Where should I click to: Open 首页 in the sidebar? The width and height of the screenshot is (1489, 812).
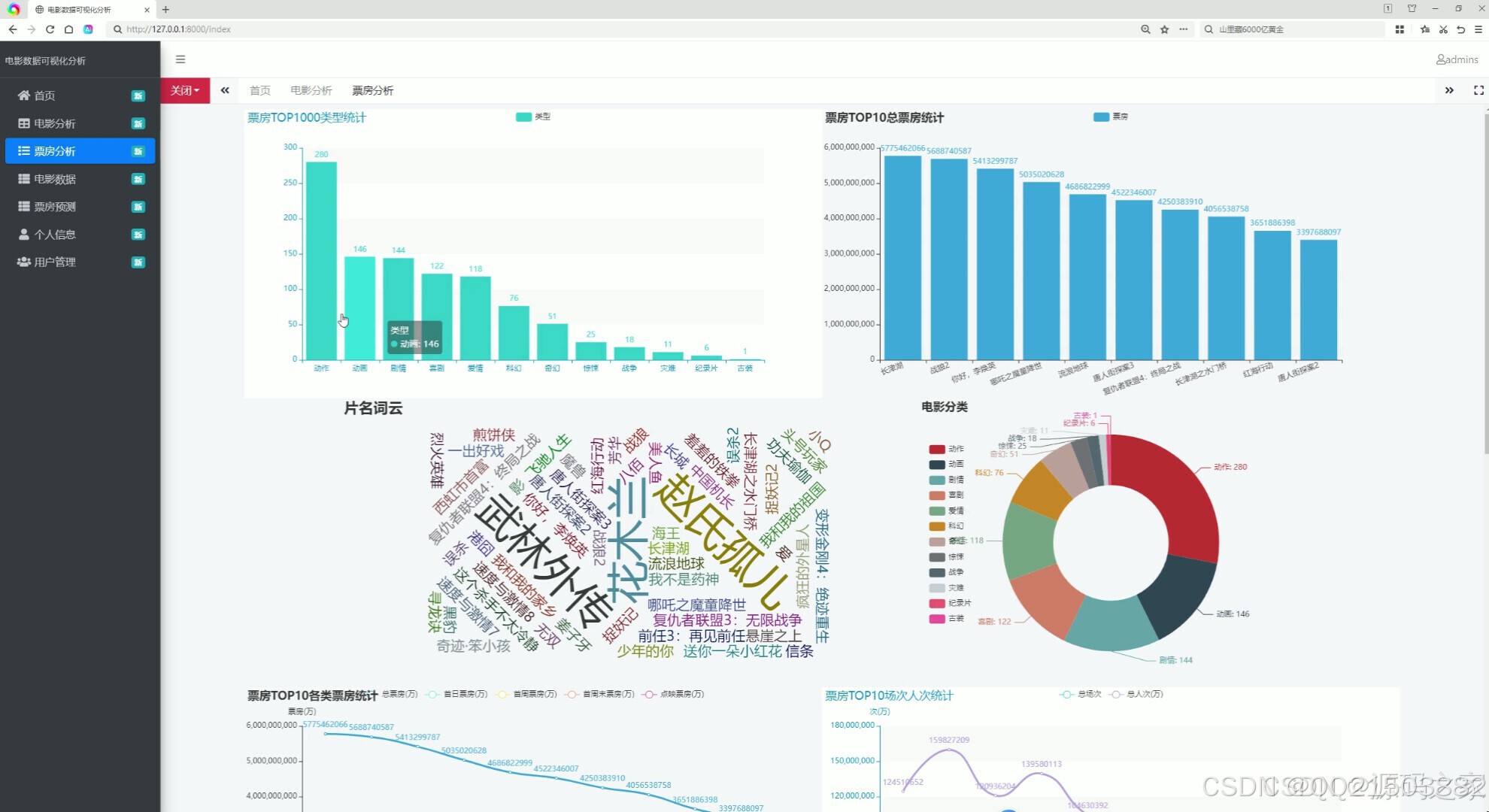pos(44,95)
